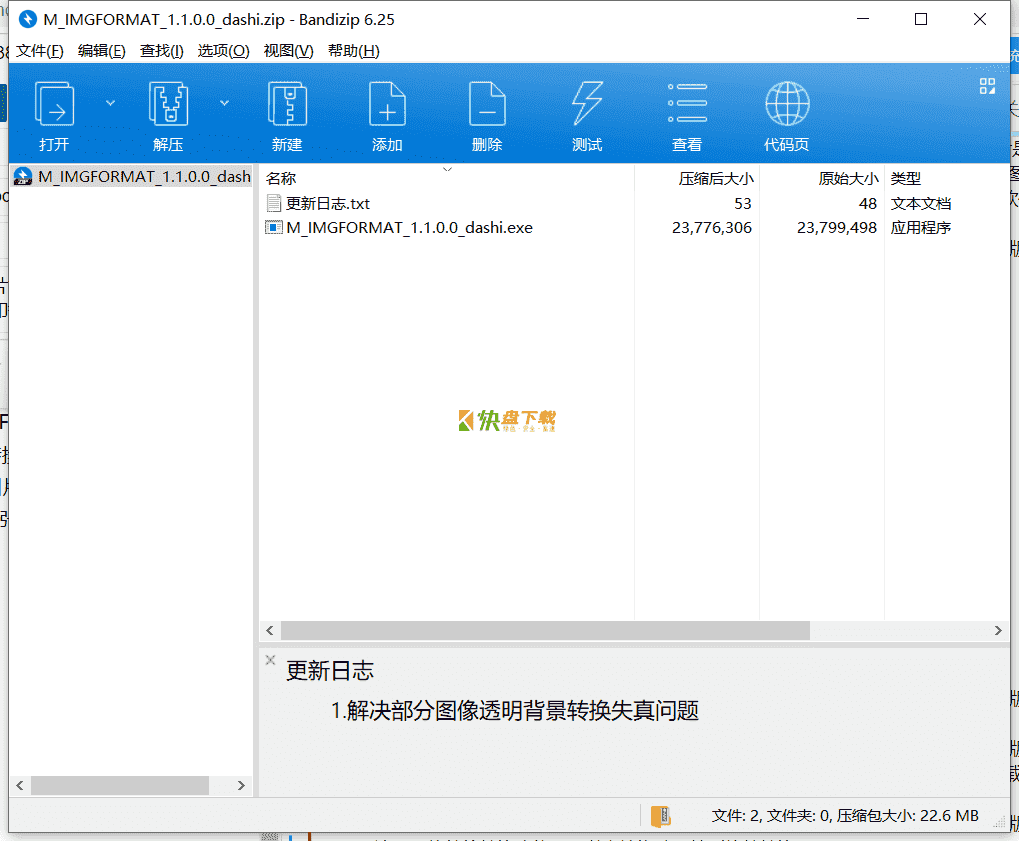Expand the Open button dropdown arrow
1019x841 pixels.
(x=110, y=103)
